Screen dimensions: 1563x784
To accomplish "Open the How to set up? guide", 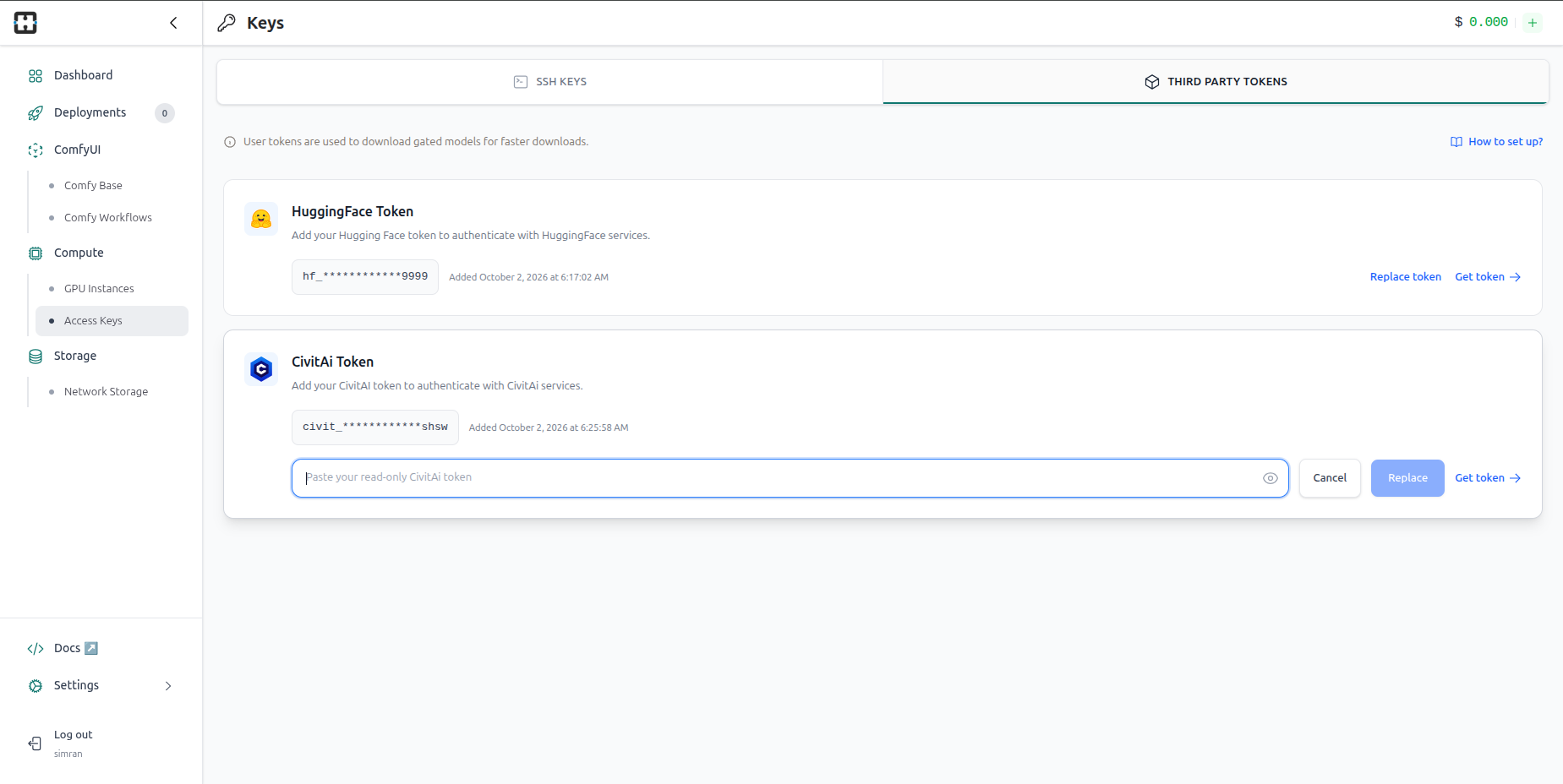I will click(1496, 142).
